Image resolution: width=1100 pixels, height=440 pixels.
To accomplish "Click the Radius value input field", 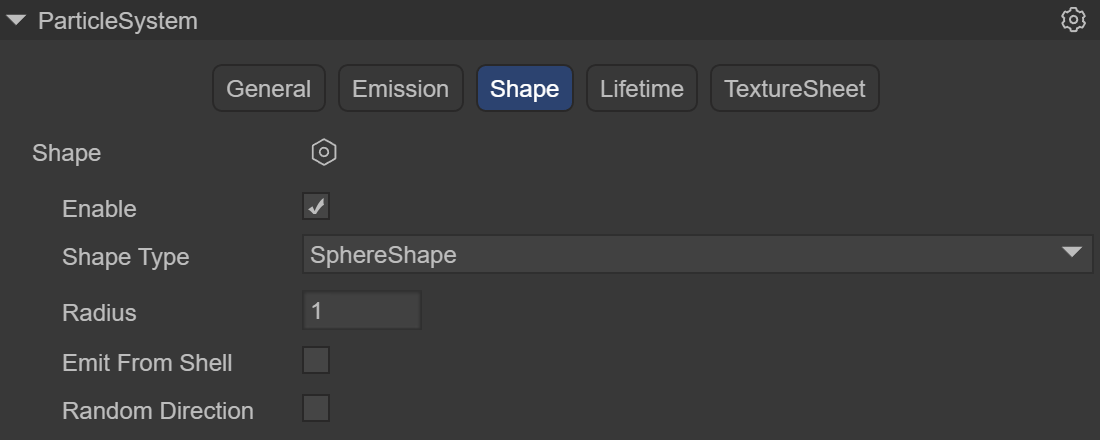I will pos(361,311).
